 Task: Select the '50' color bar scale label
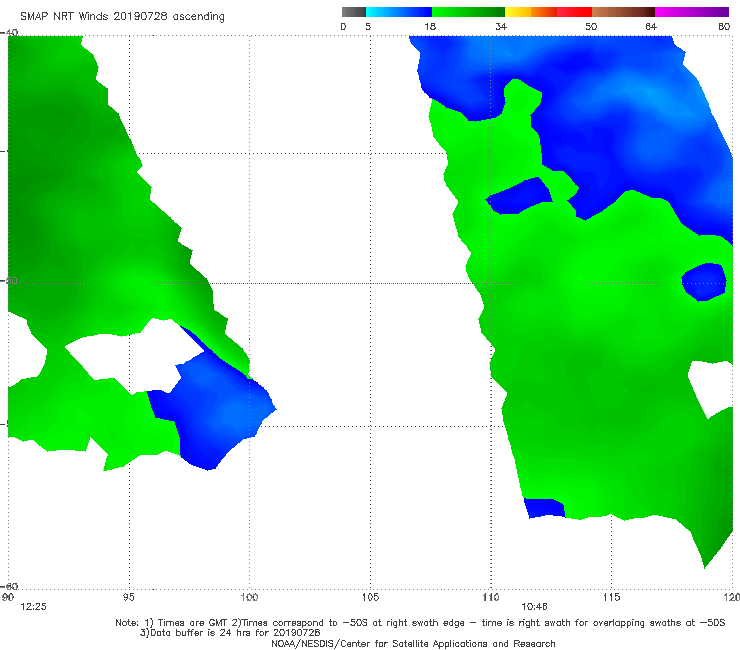591,27
